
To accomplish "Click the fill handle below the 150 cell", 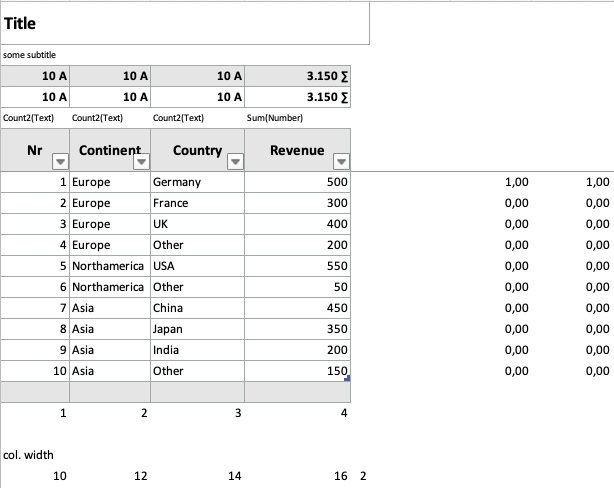I will coord(347,378).
